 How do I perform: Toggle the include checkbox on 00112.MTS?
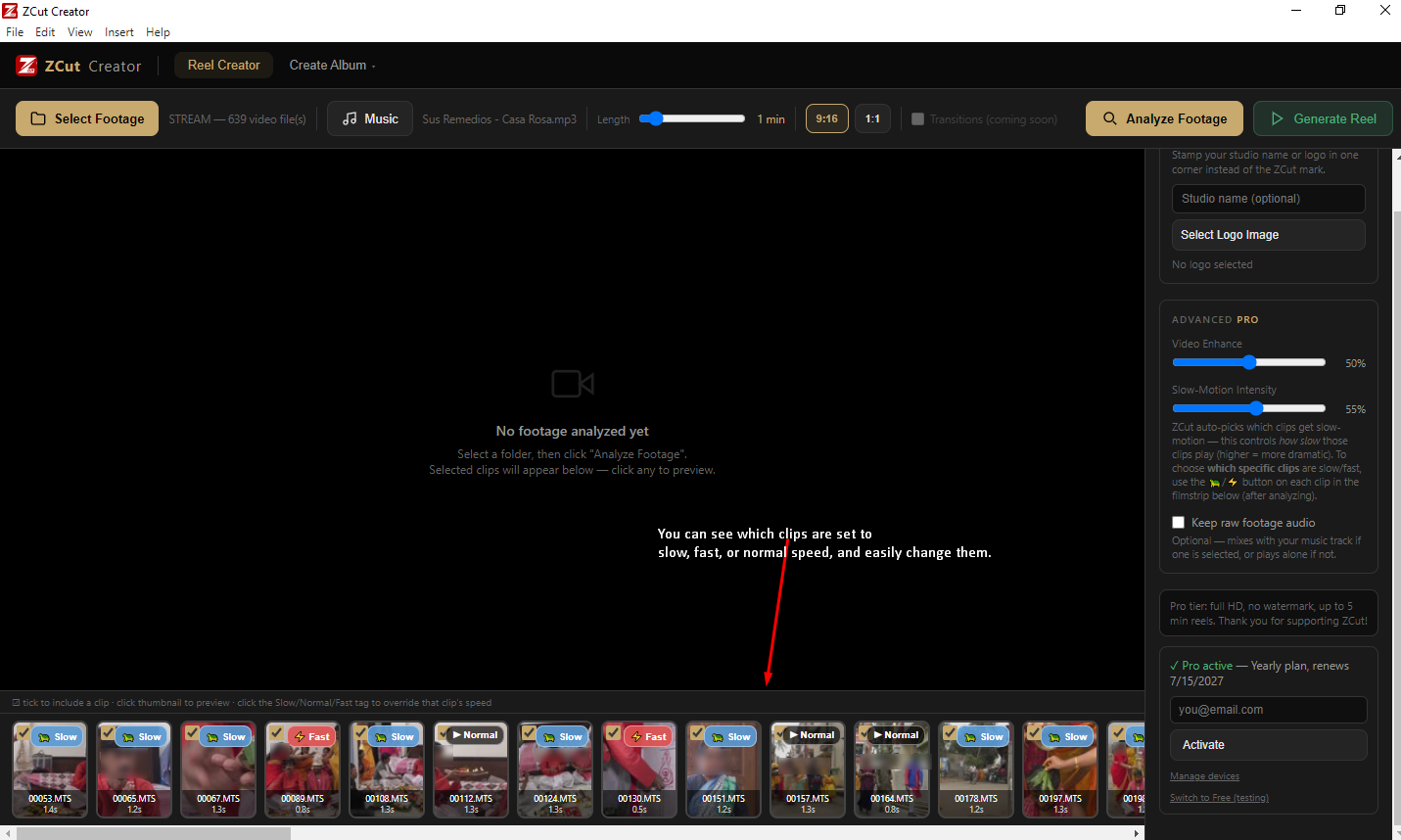(444, 732)
